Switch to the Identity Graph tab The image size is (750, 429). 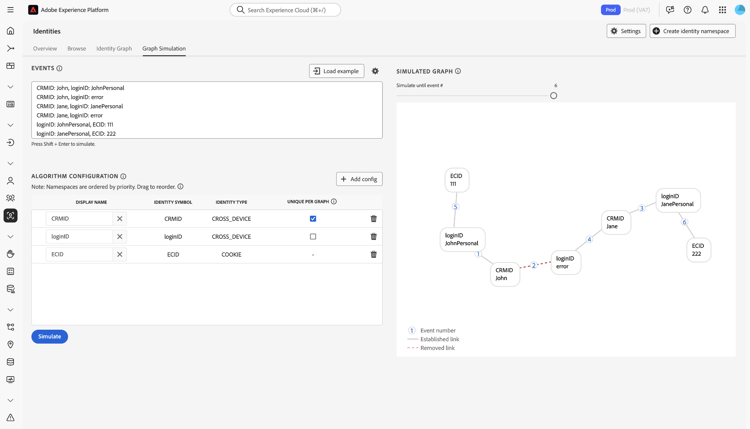pos(114,48)
